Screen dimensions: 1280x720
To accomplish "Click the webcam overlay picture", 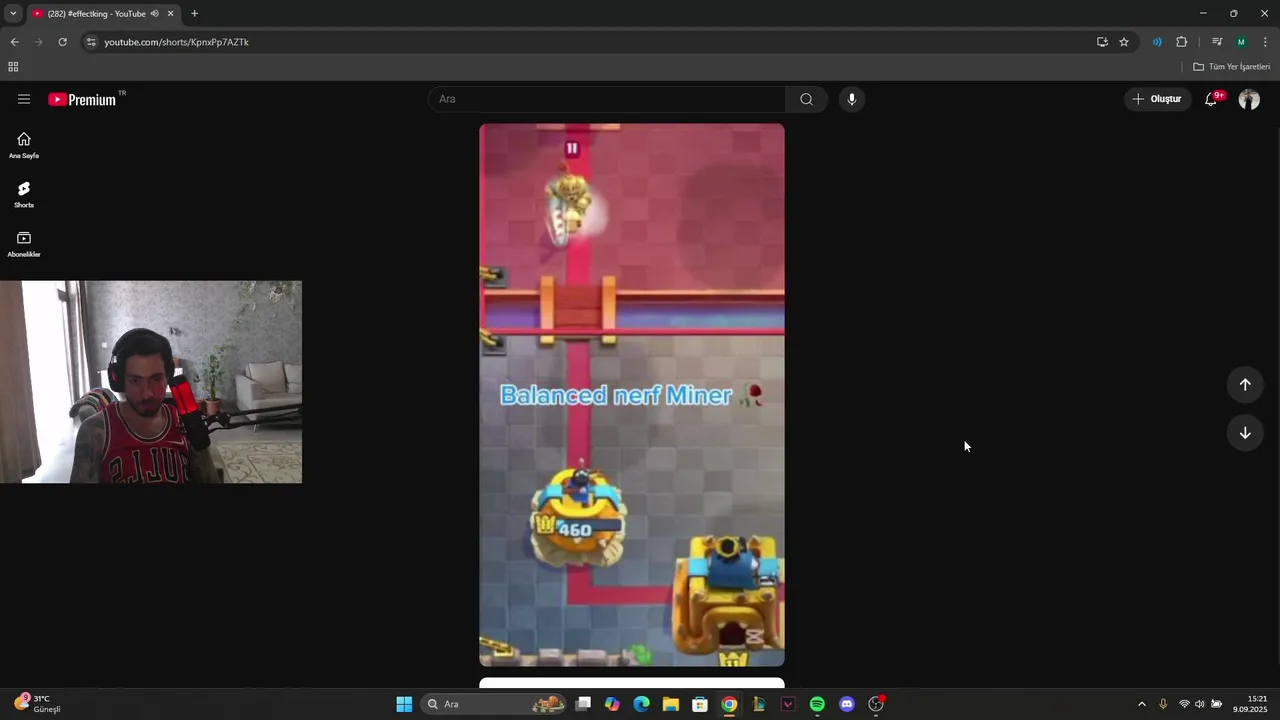I will click(150, 382).
